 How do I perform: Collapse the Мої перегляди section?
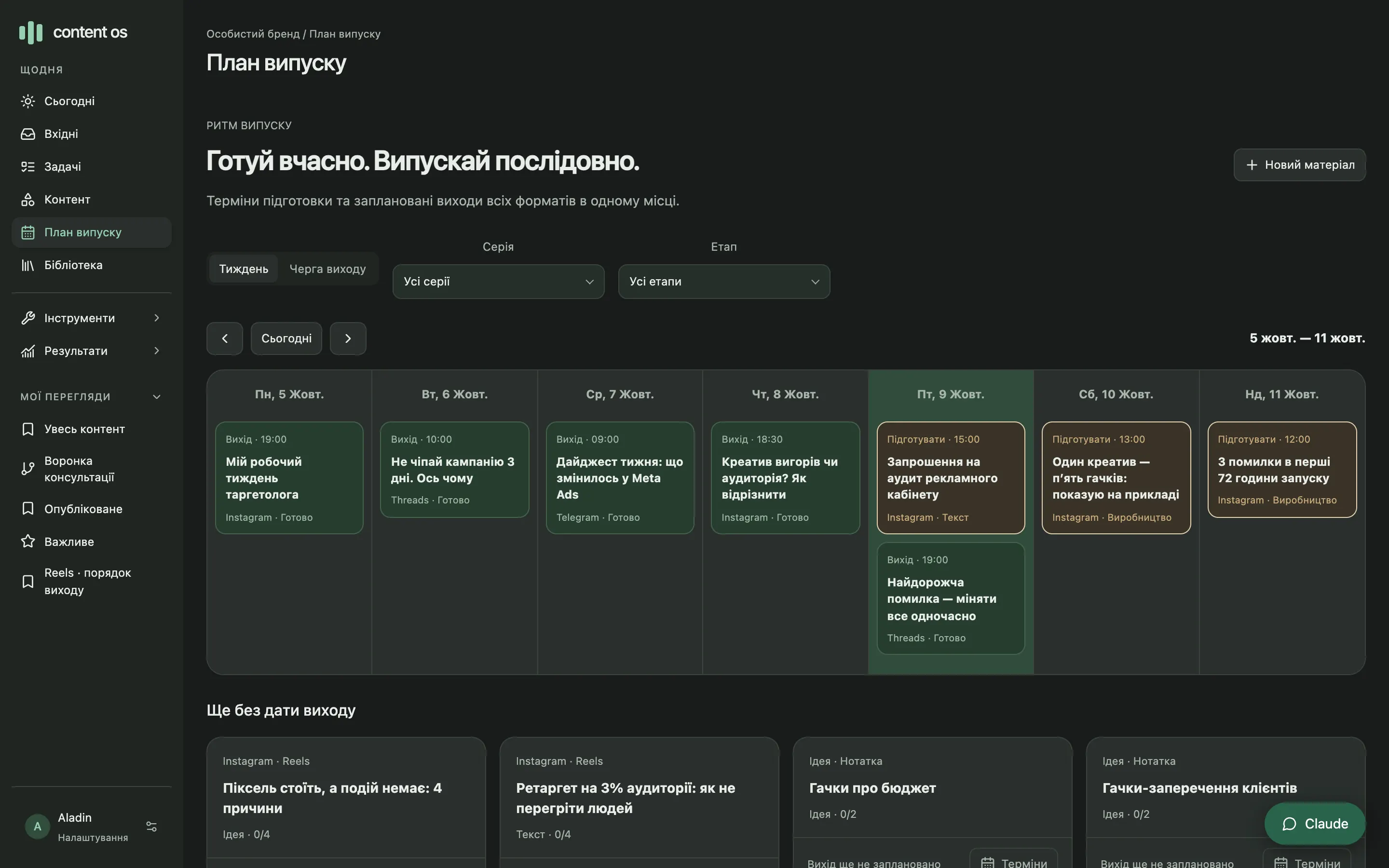click(x=157, y=397)
